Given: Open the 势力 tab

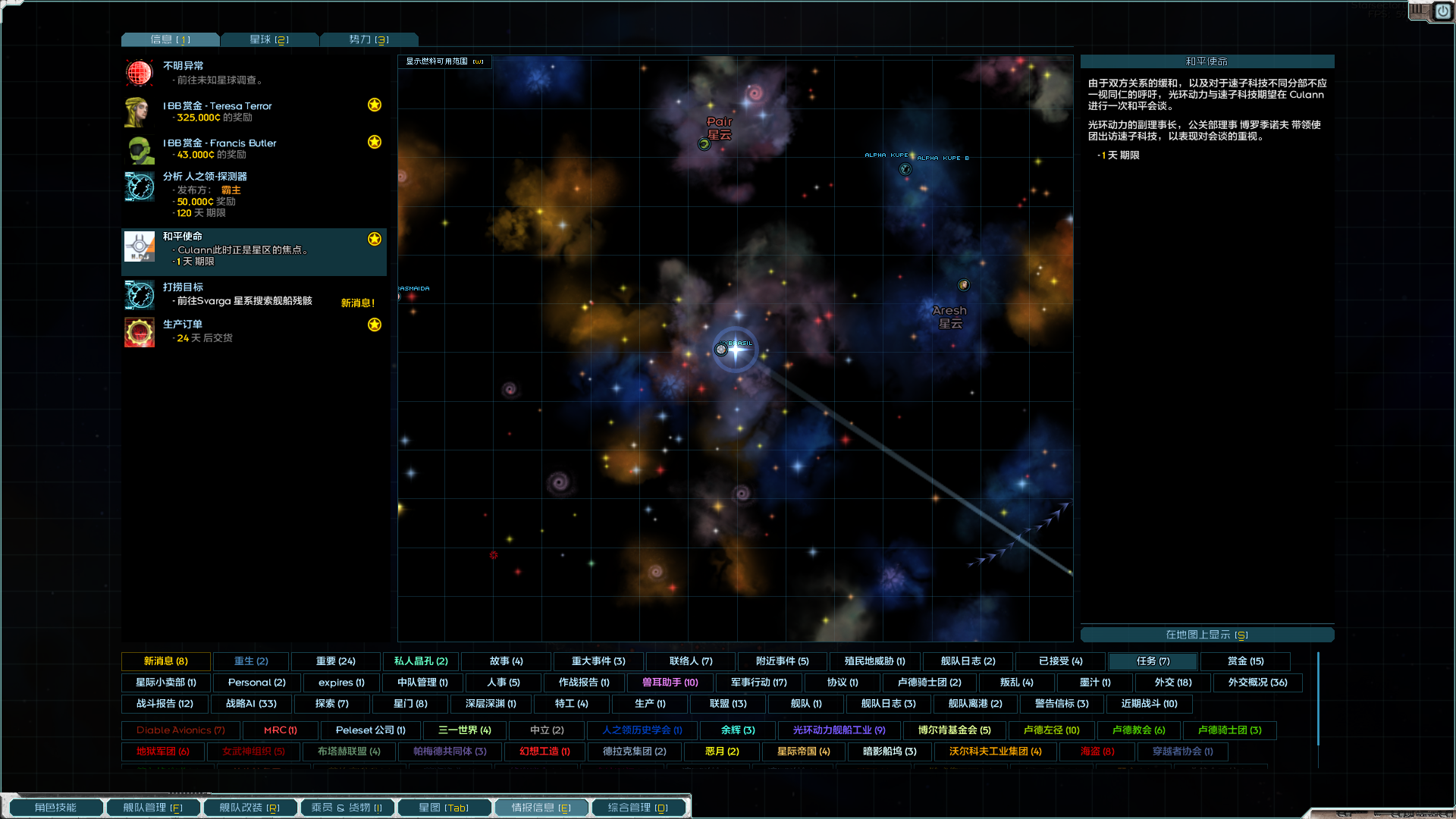Looking at the screenshot, I should [369, 39].
